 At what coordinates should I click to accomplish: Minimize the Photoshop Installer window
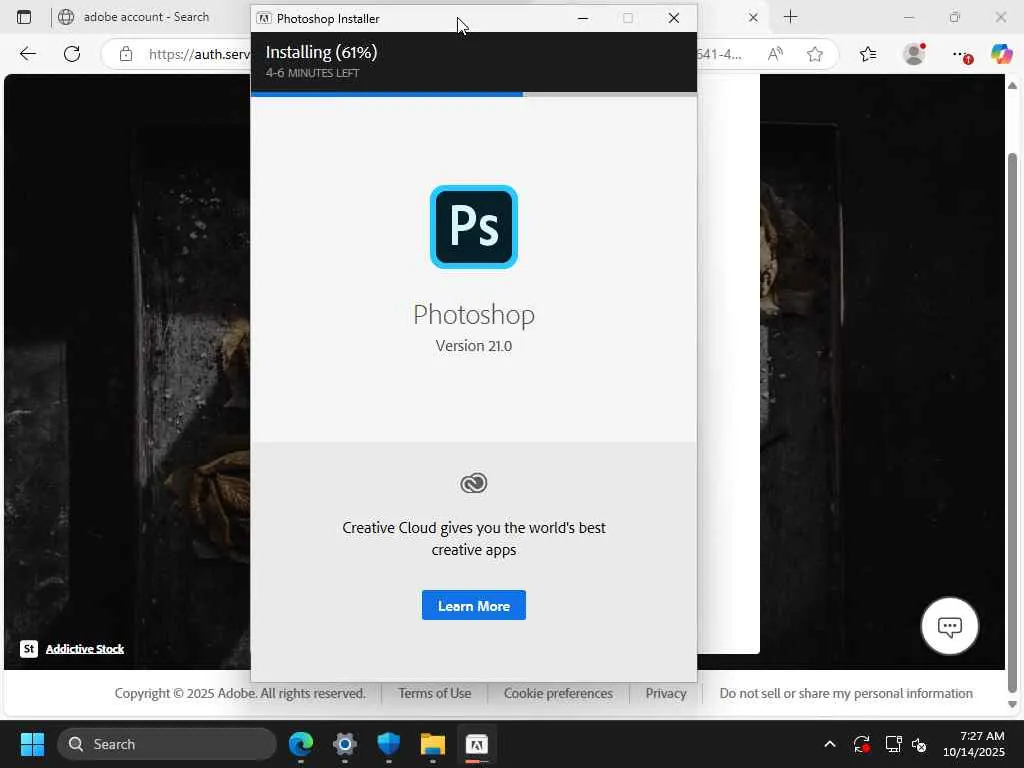coord(583,18)
